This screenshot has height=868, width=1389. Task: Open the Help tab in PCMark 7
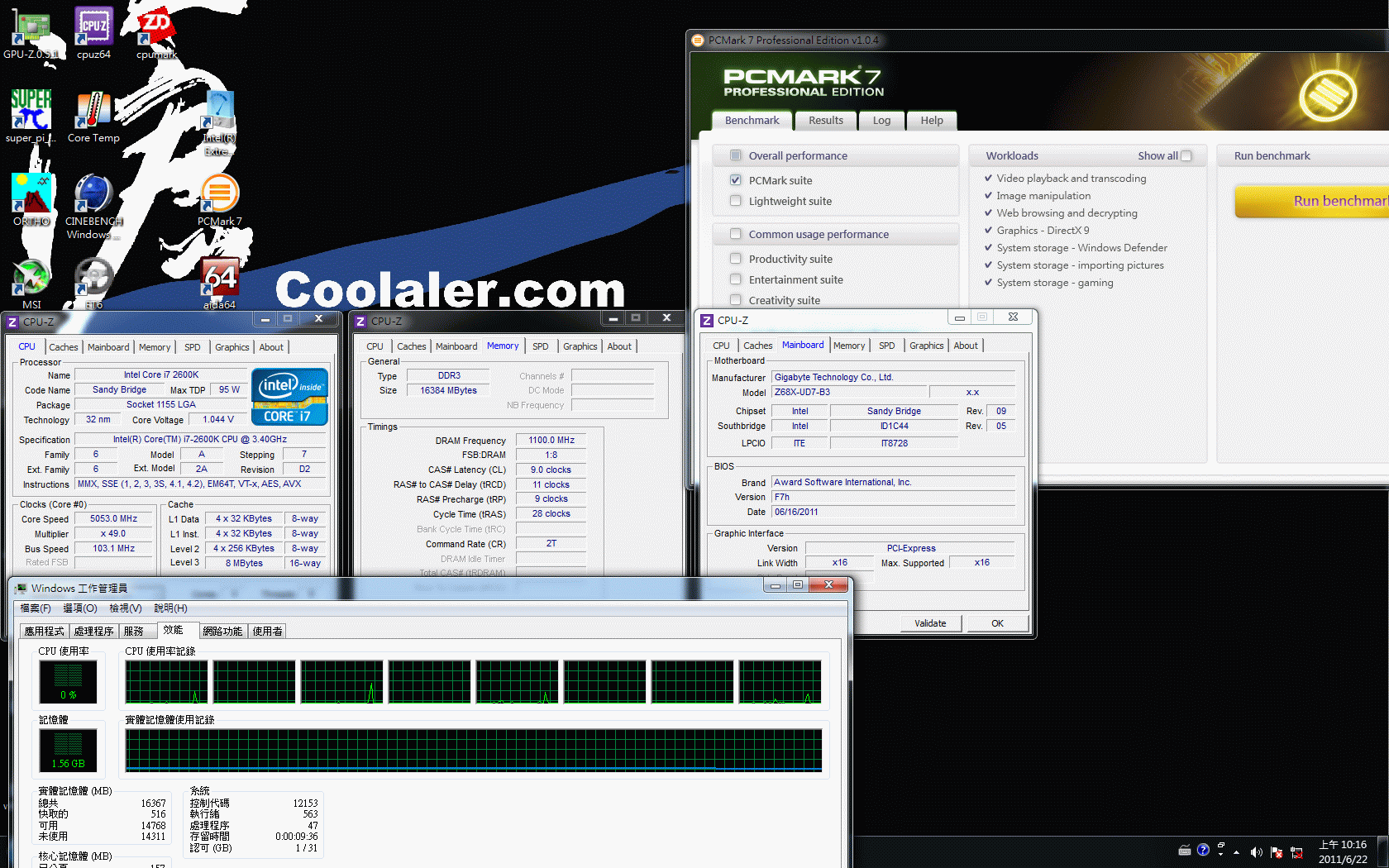pos(932,121)
